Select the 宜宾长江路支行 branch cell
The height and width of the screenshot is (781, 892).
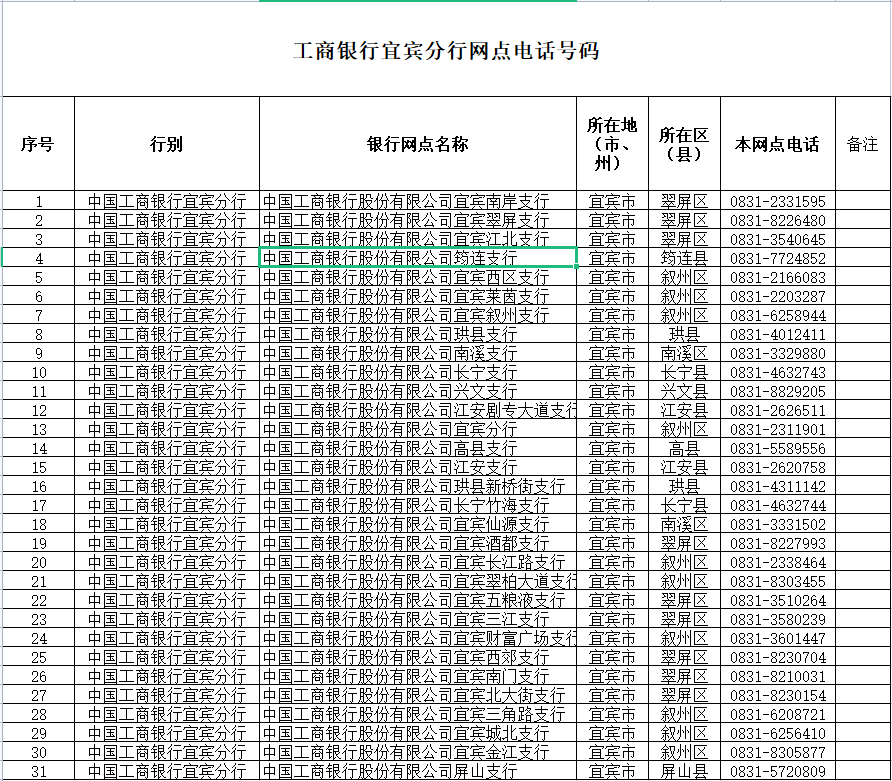(418, 563)
